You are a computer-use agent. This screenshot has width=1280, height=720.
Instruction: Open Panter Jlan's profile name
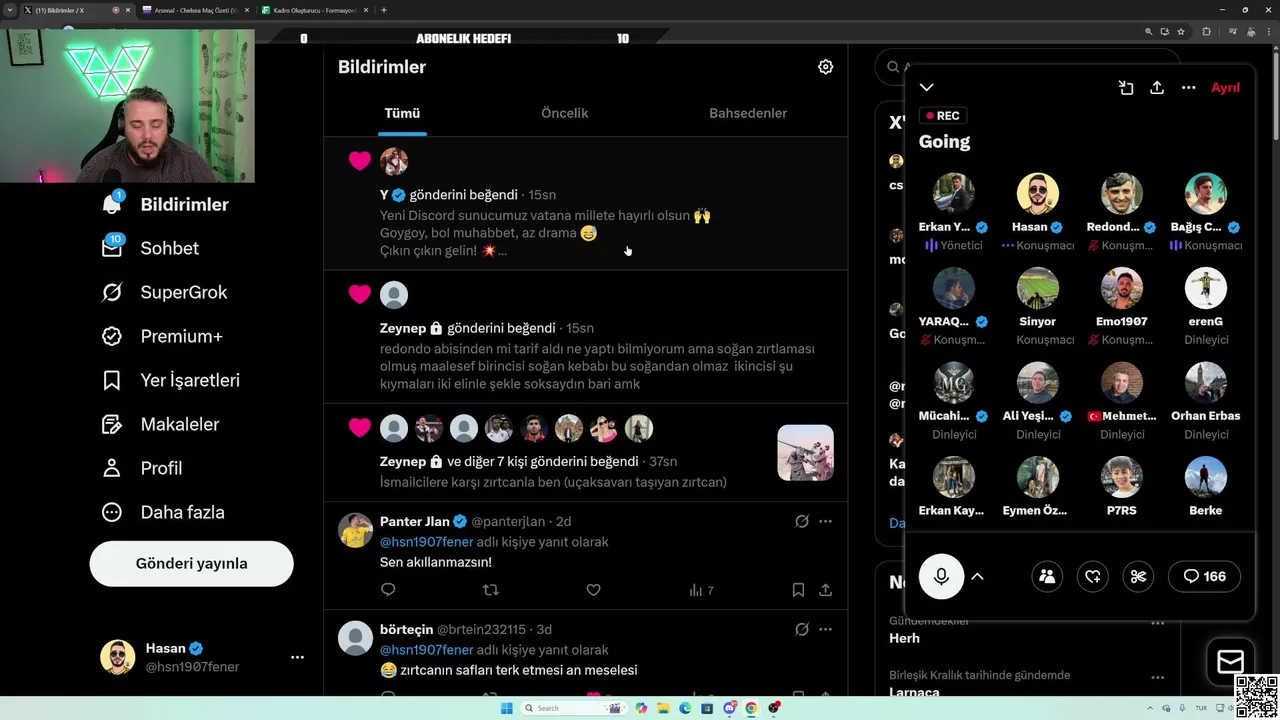pyautogui.click(x=415, y=521)
